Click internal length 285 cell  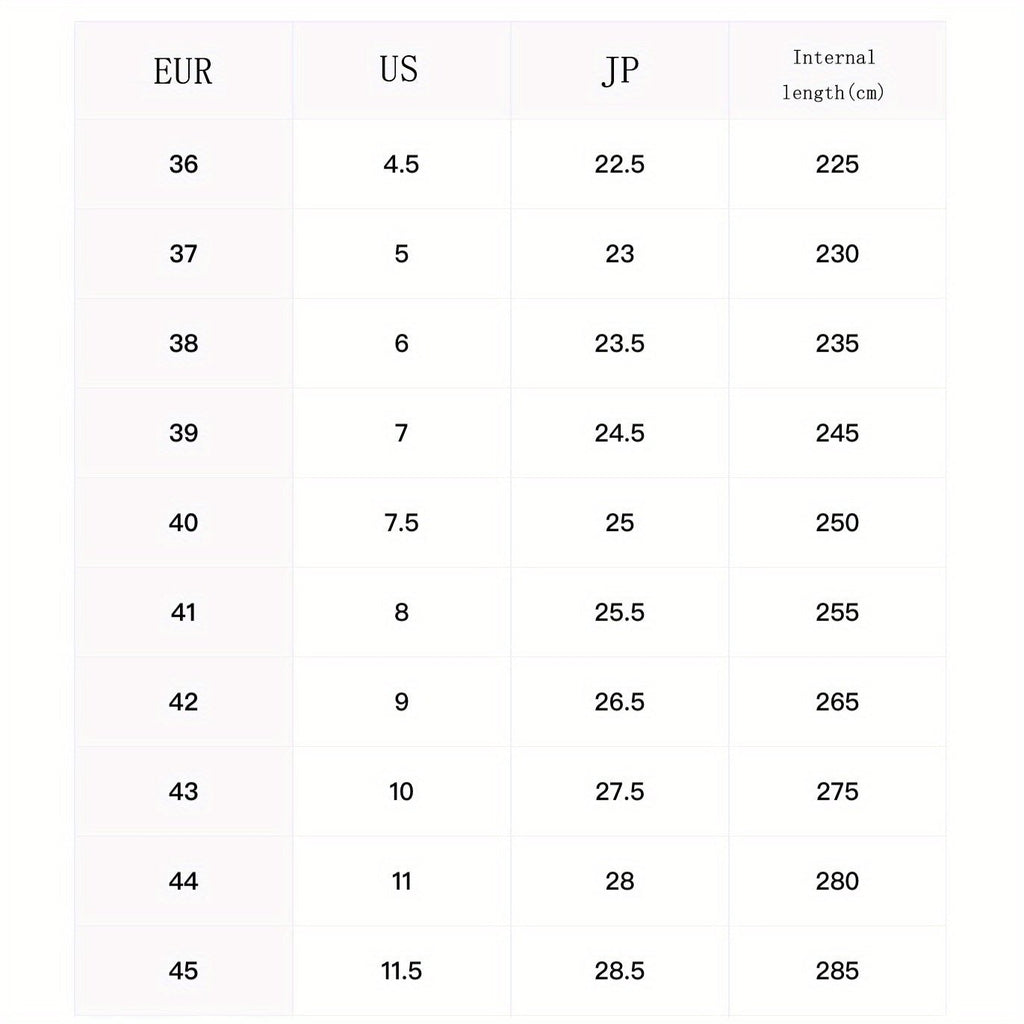tap(837, 971)
